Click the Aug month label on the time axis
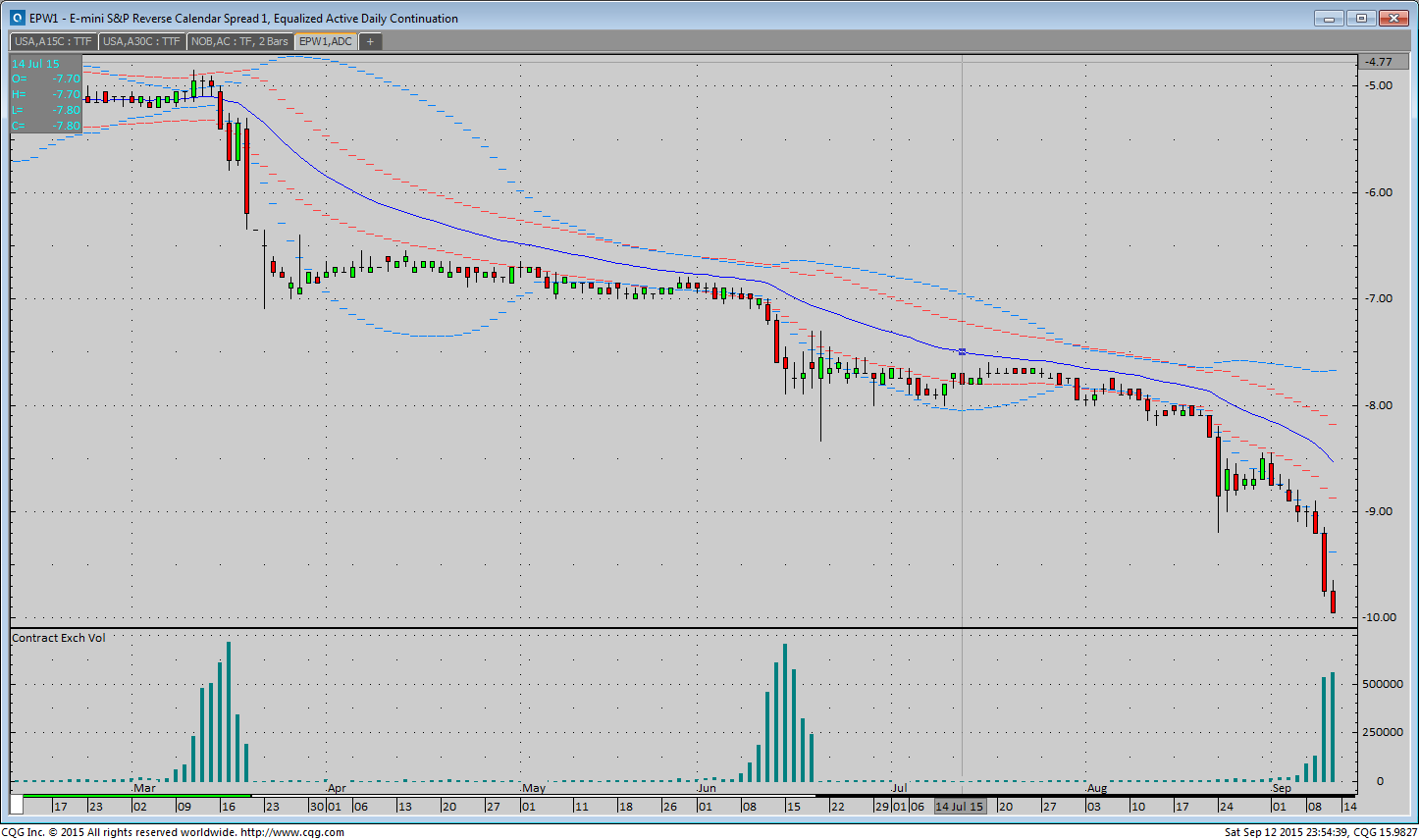1419x840 pixels. coord(1097,788)
